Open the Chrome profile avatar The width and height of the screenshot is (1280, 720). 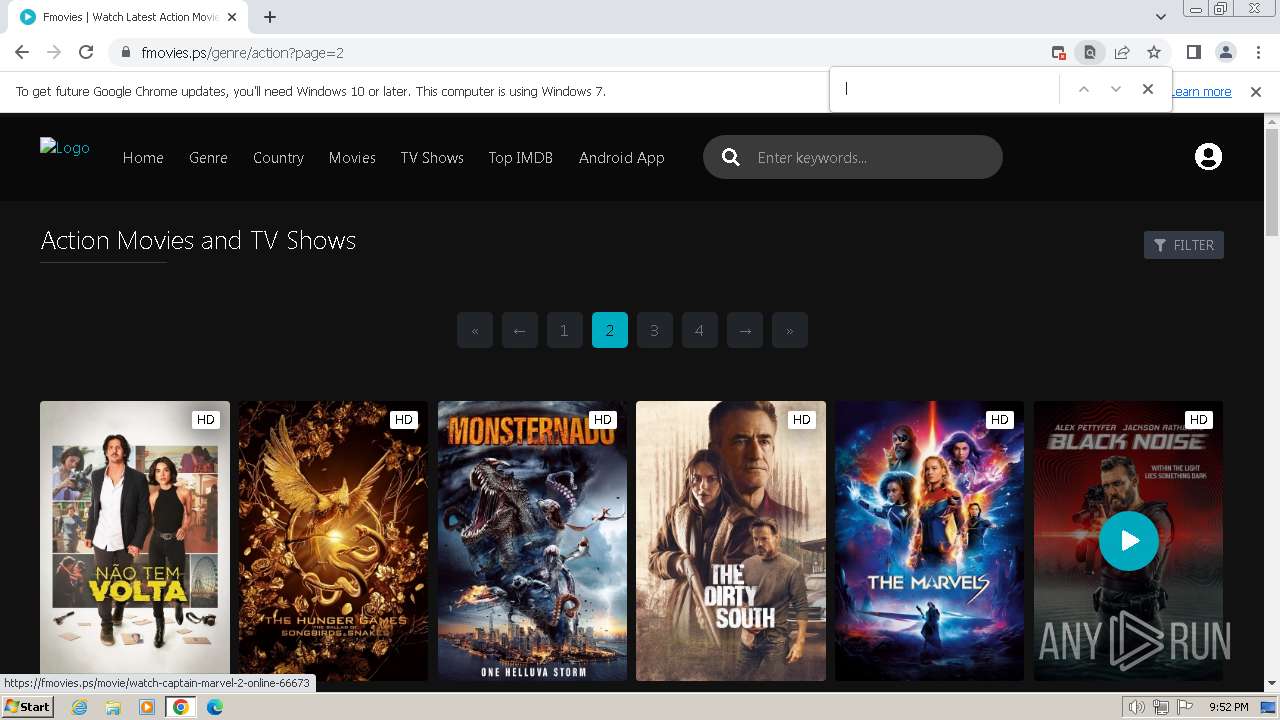click(x=1225, y=52)
